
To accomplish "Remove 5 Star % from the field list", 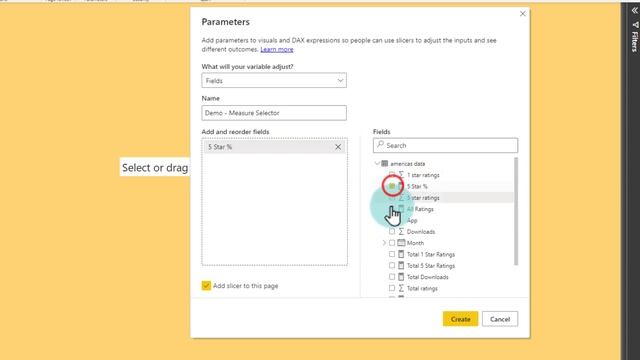I will (x=338, y=147).
